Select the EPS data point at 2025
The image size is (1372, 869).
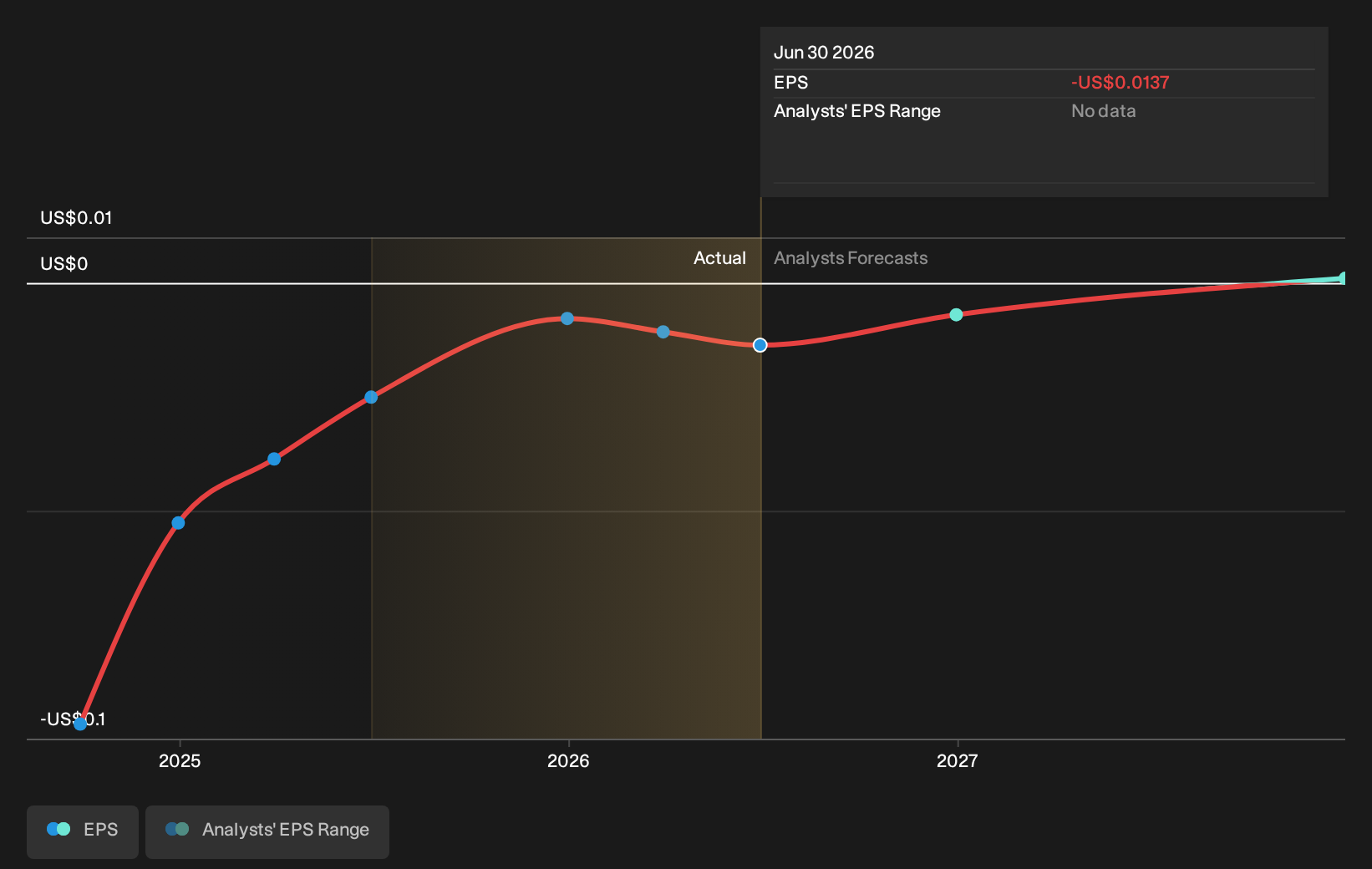pos(178,523)
